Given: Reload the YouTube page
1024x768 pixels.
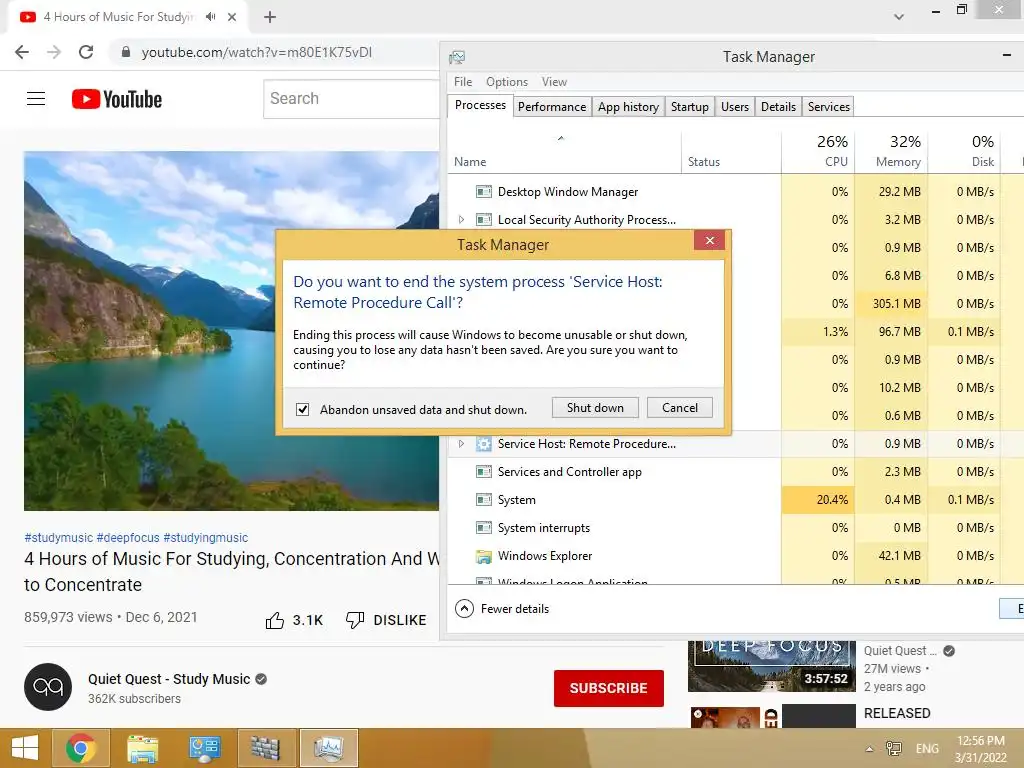Looking at the screenshot, I should tap(86, 52).
